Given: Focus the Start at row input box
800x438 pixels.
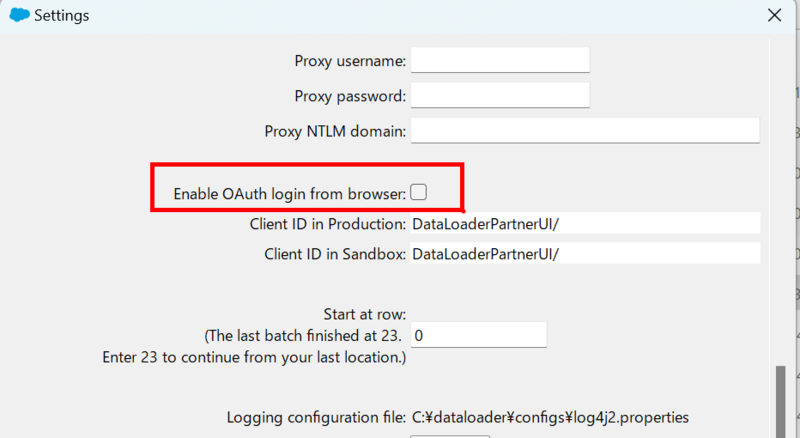Looking at the screenshot, I should (x=478, y=335).
